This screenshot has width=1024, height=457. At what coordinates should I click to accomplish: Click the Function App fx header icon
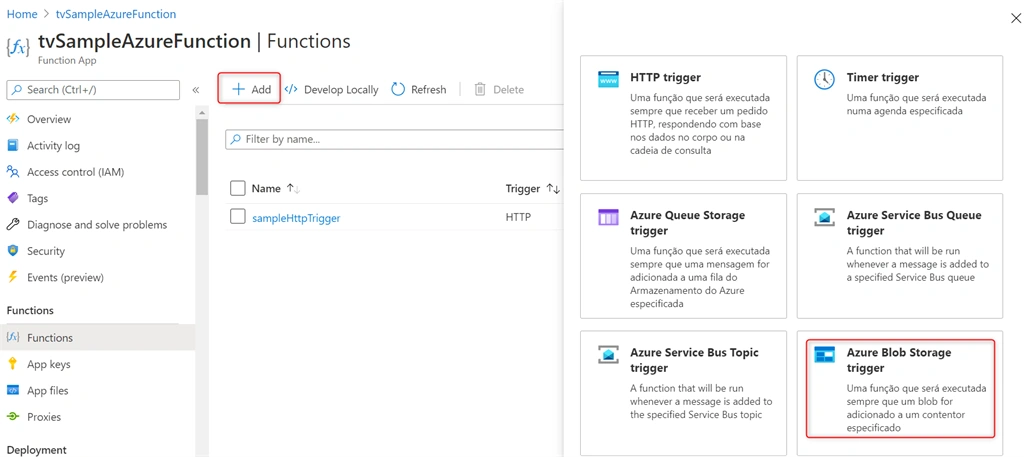click(18, 49)
